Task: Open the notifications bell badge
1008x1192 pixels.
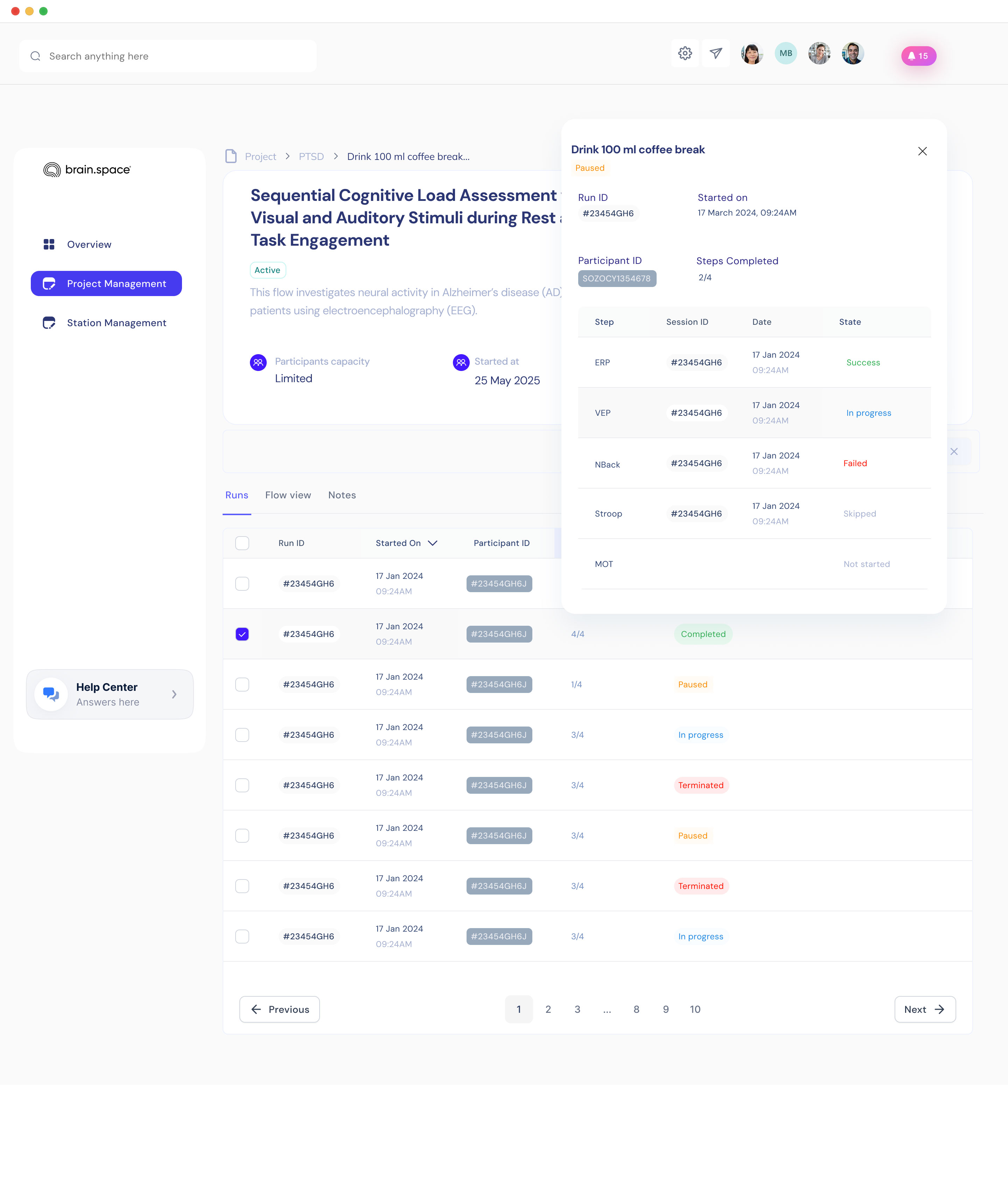Action: (918, 56)
